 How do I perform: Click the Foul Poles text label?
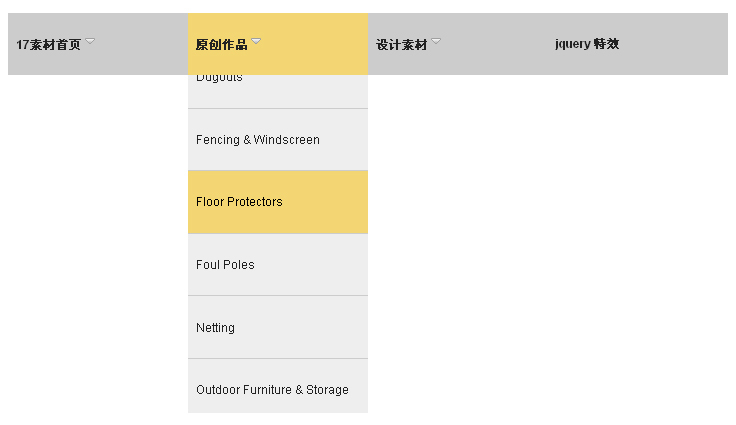(225, 265)
